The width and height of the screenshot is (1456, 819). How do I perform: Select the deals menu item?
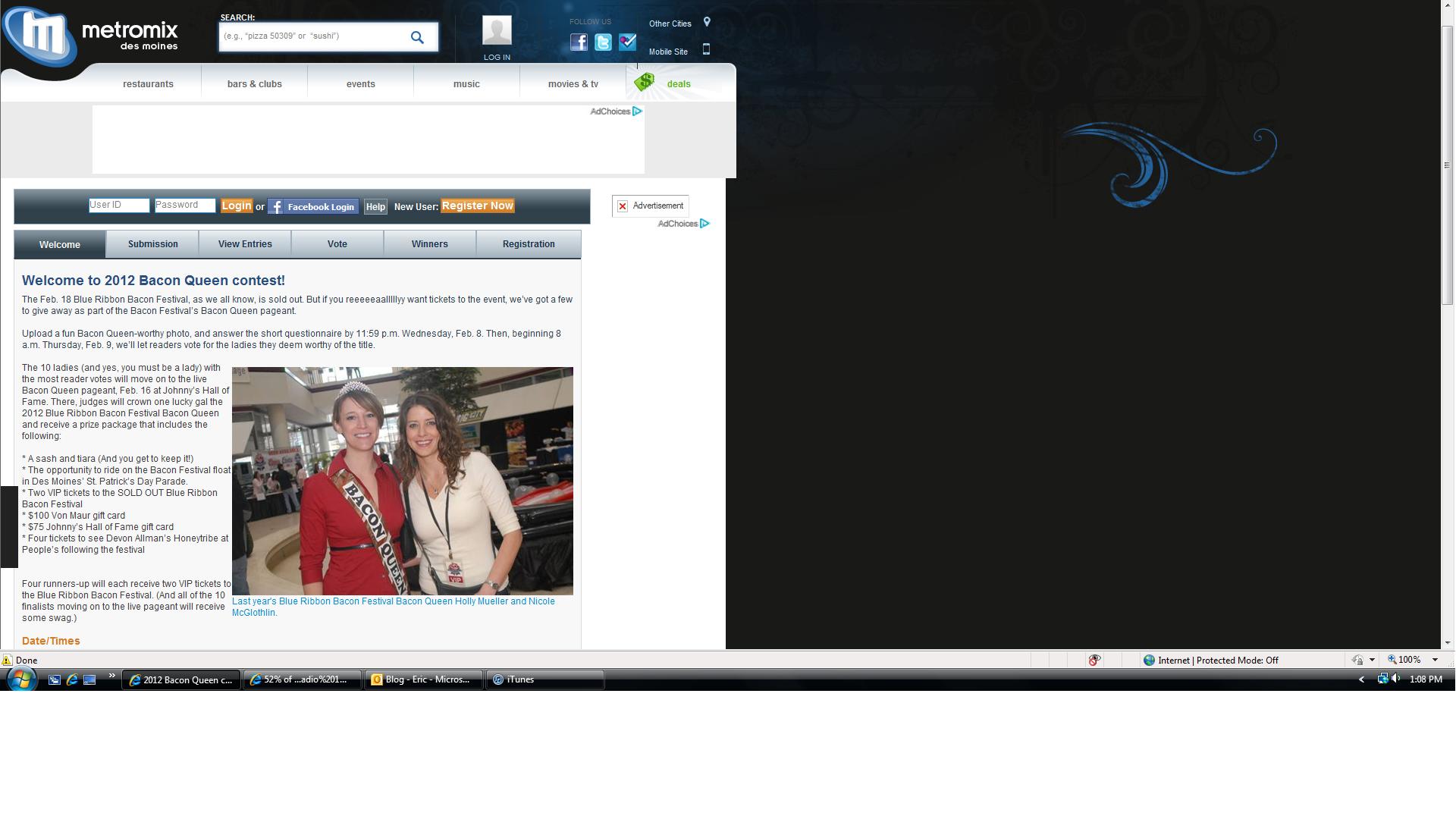click(678, 84)
